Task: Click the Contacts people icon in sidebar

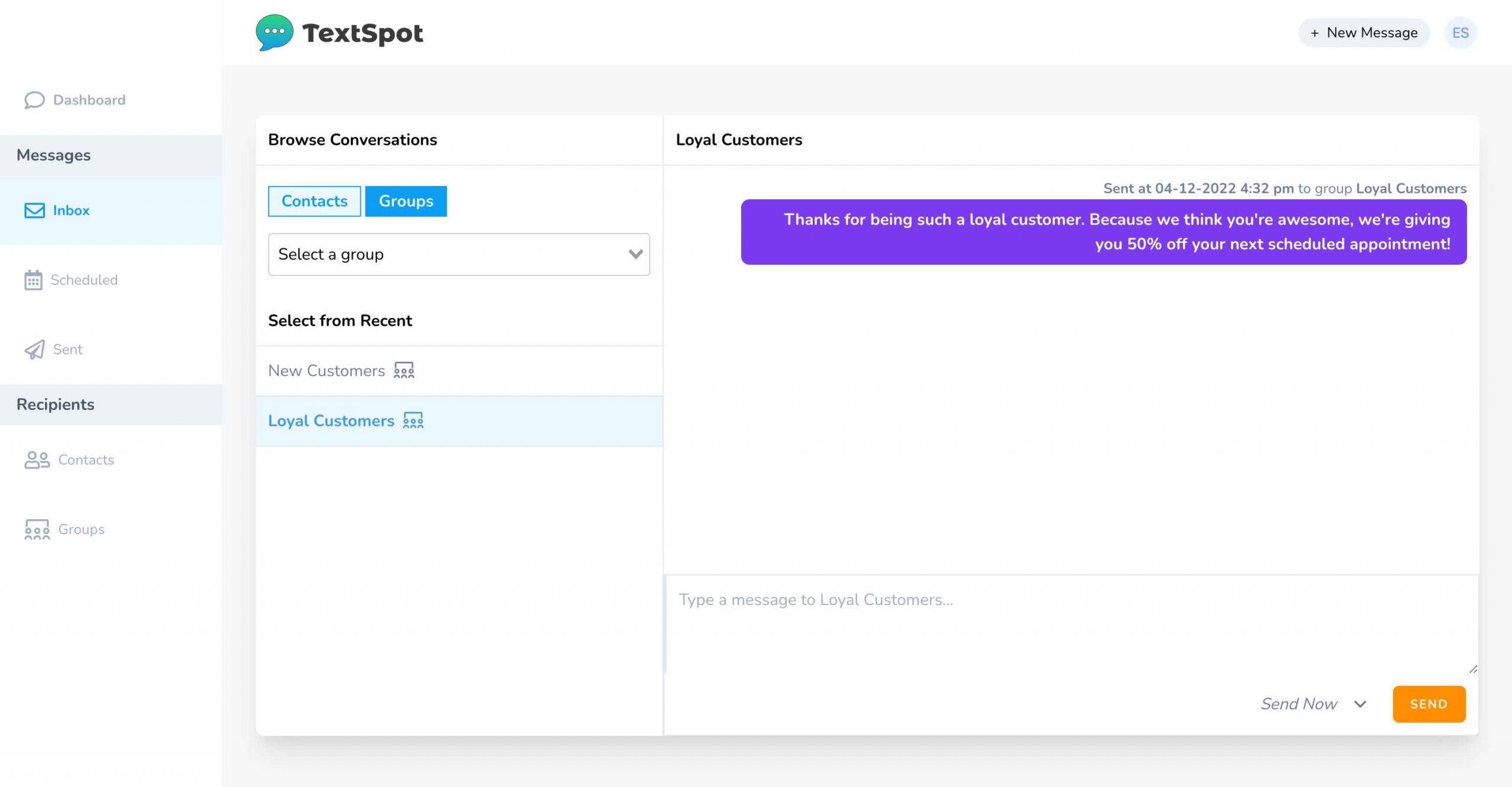Action: [37, 460]
